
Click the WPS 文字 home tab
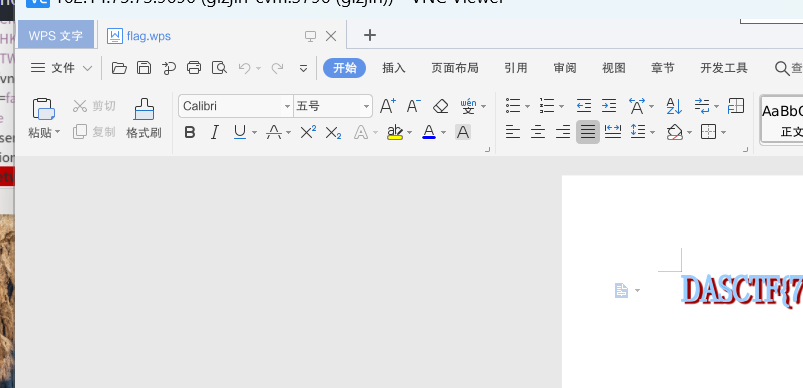coord(56,35)
